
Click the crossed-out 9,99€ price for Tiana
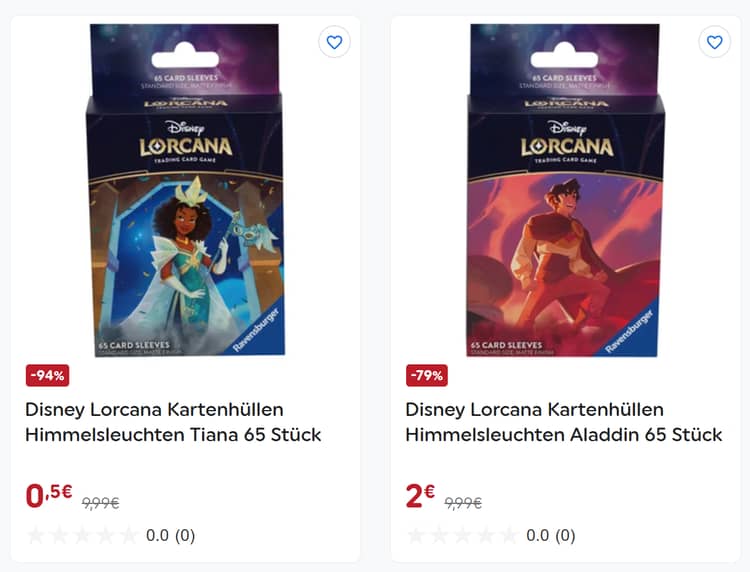click(x=100, y=503)
